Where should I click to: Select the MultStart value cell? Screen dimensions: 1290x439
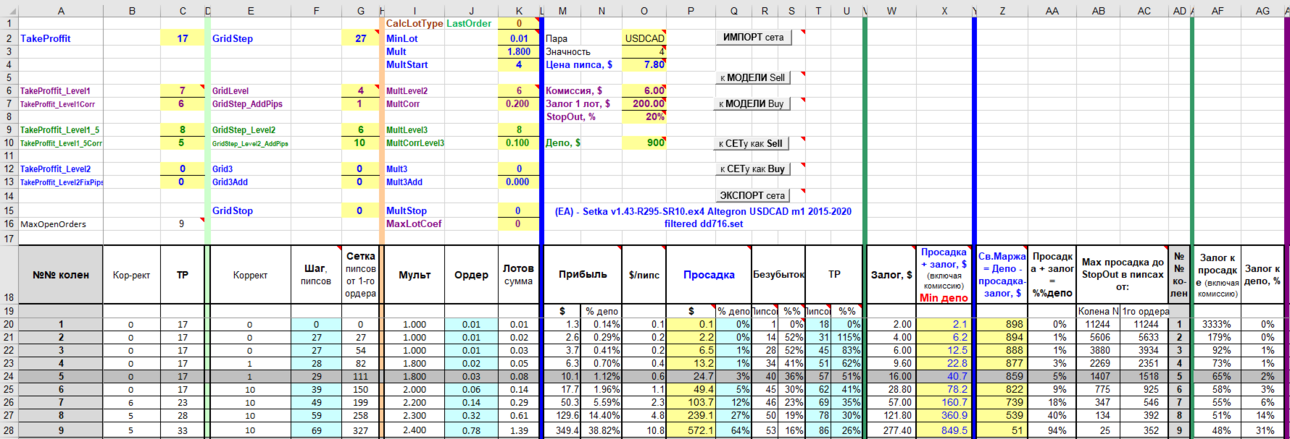pyautogui.click(x=518, y=64)
